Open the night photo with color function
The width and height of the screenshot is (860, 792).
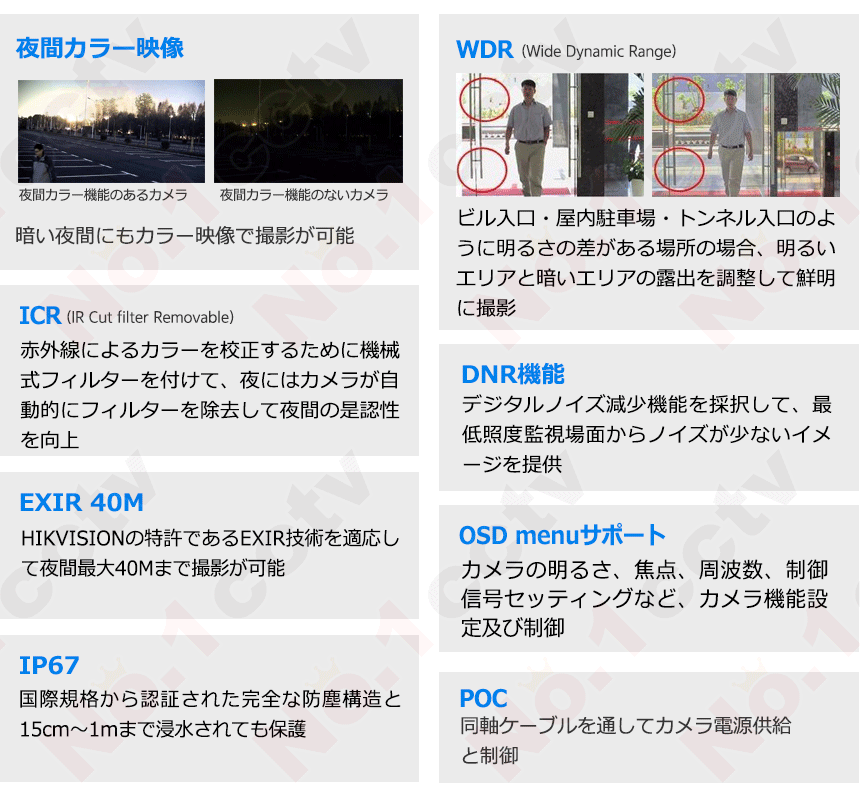(x=111, y=131)
